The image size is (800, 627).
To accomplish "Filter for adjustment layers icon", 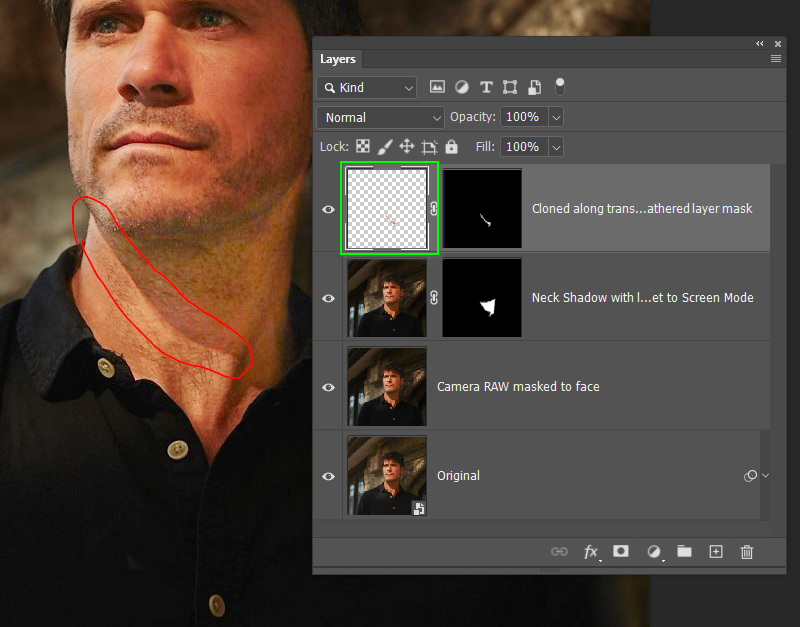I will (x=462, y=87).
